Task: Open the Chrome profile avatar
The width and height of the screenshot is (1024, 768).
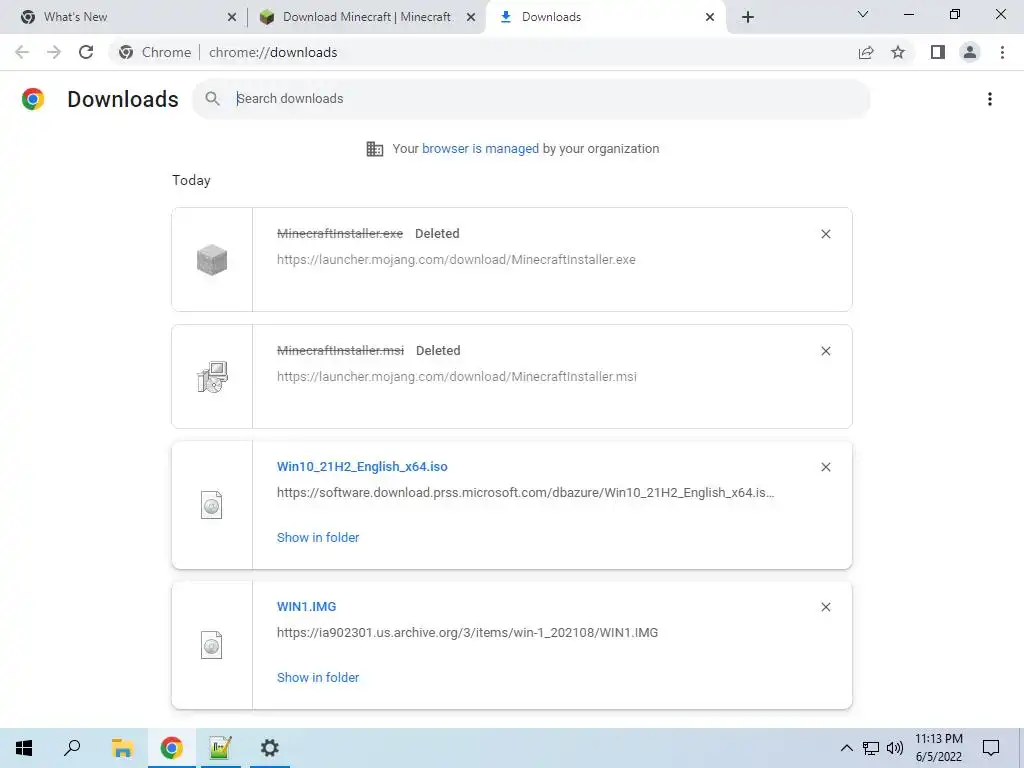Action: [970, 52]
